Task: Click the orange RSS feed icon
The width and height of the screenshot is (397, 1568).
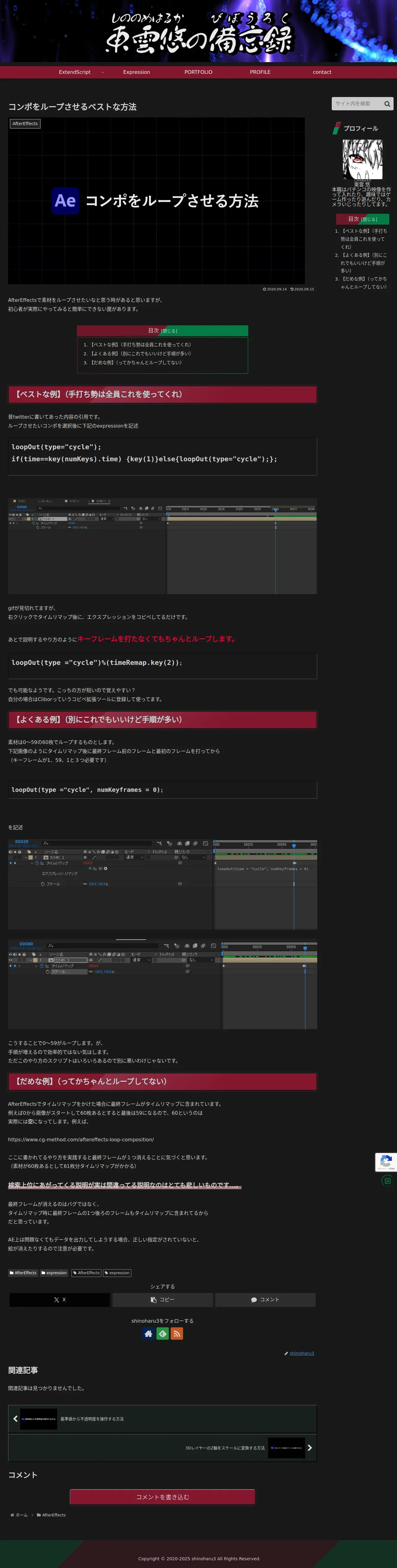Action: click(177, 1334)
